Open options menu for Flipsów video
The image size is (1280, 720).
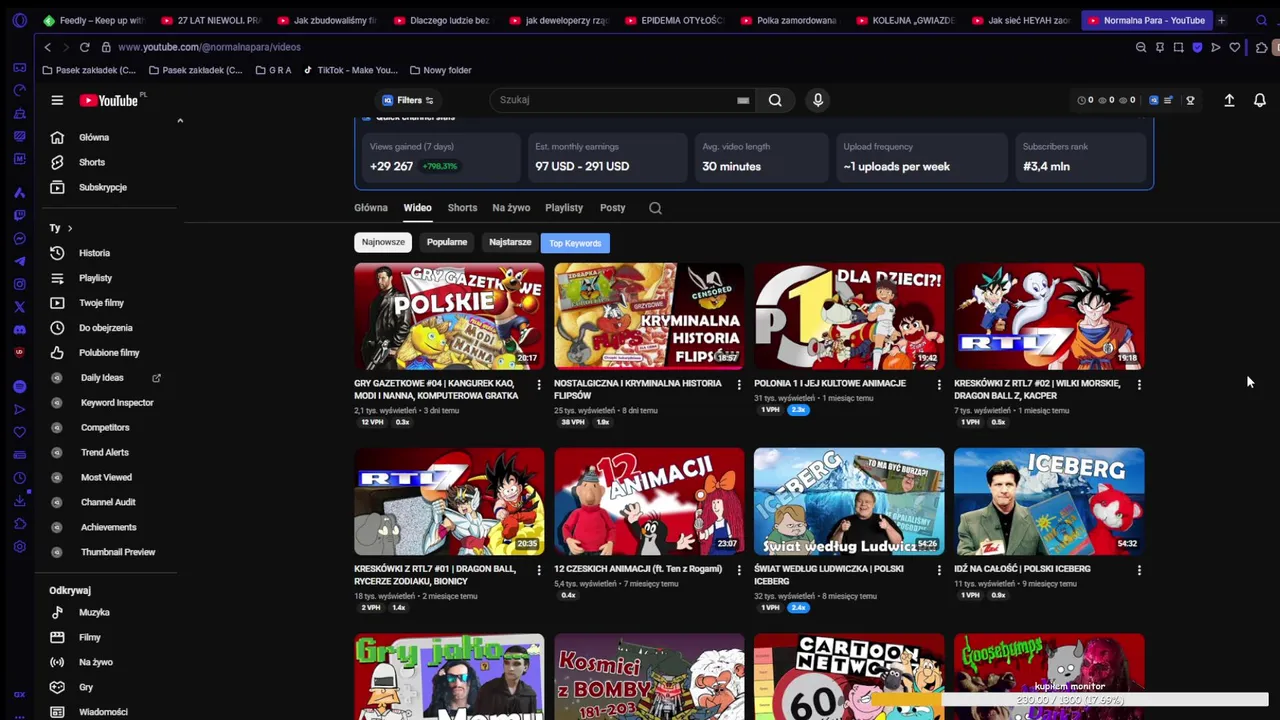(739, 384)
